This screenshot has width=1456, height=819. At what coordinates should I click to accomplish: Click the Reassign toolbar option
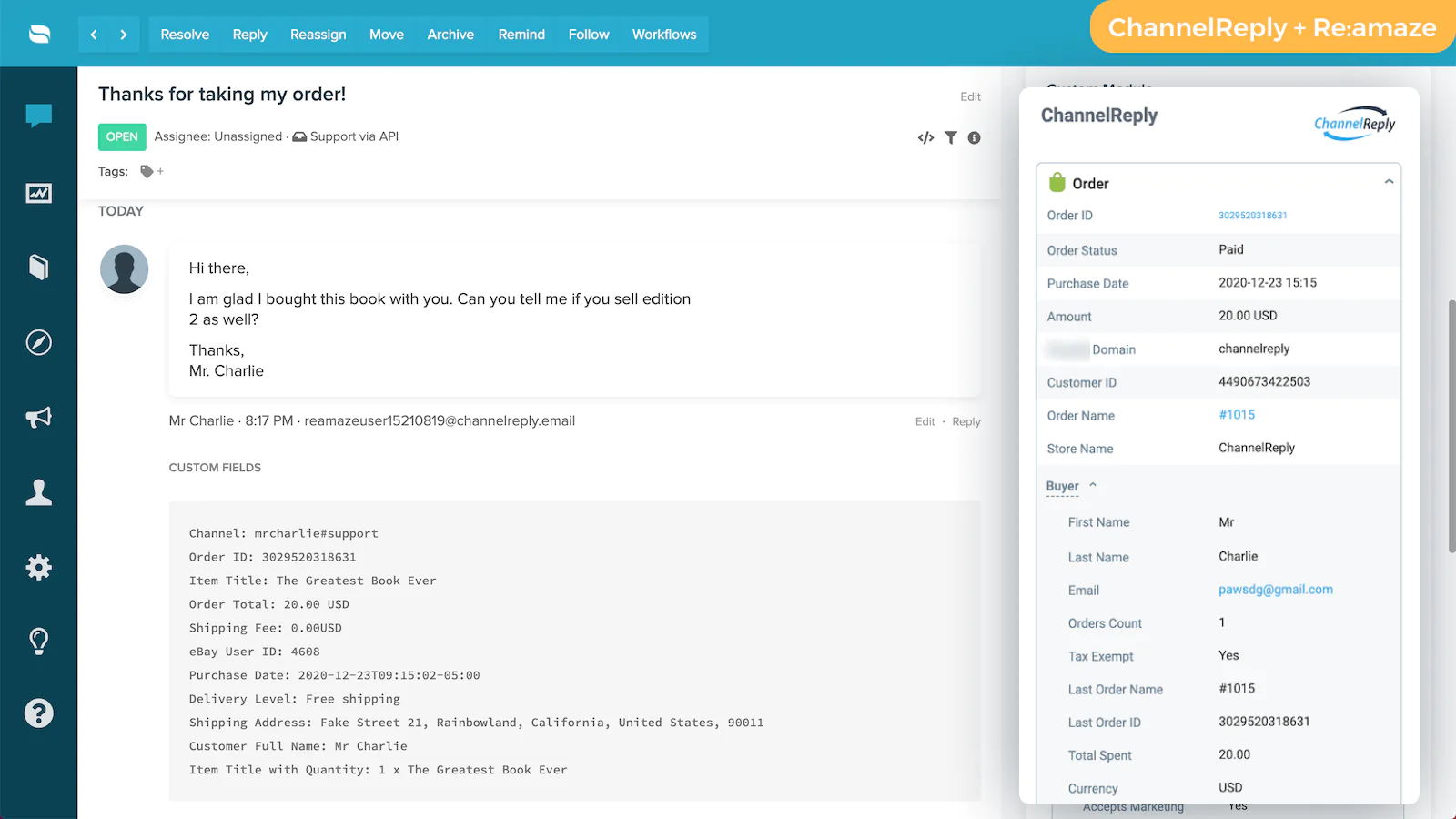coord(318,35)
